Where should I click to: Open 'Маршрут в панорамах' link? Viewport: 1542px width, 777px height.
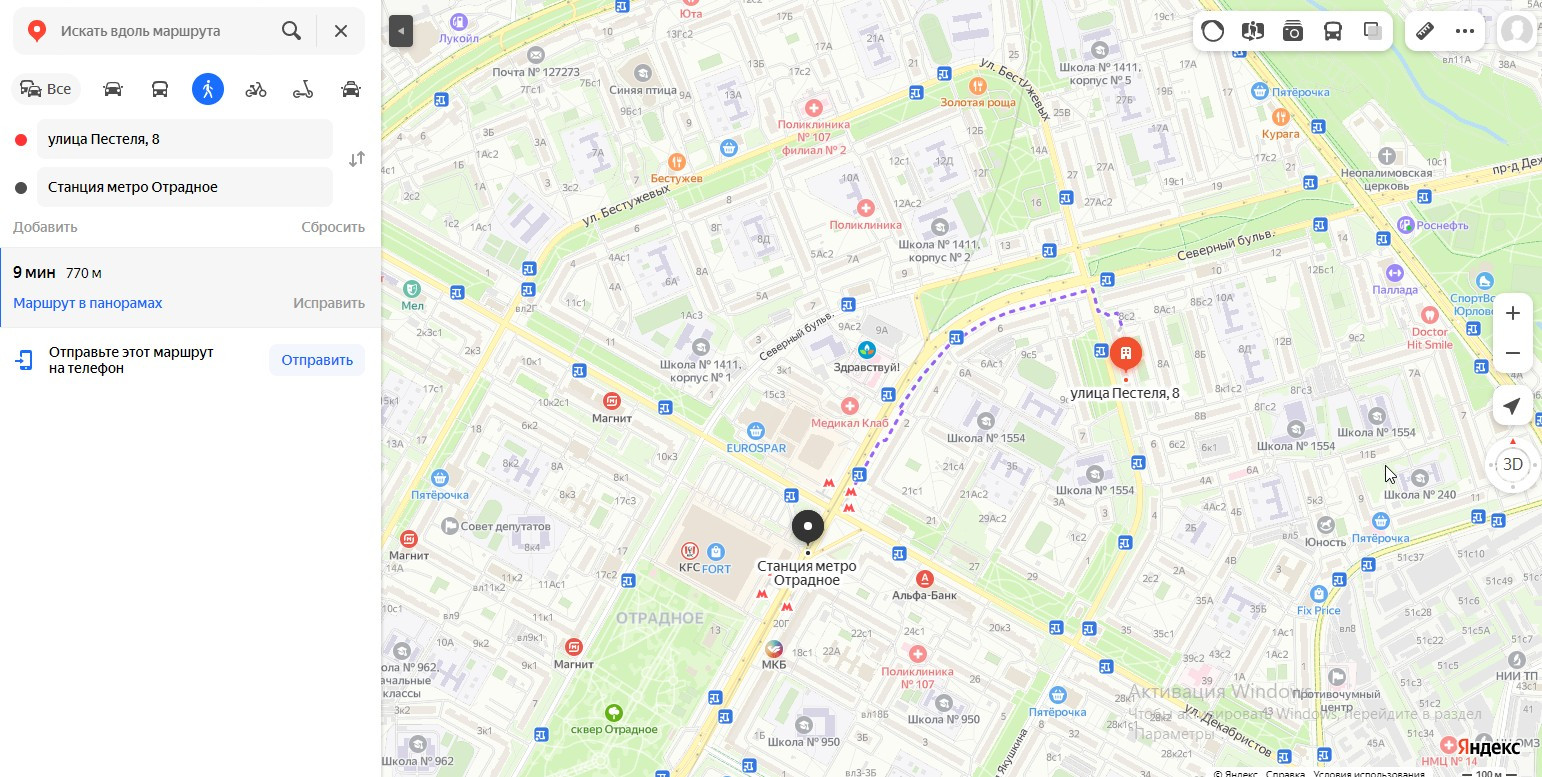pyautogui.click(x=88, y=303)
